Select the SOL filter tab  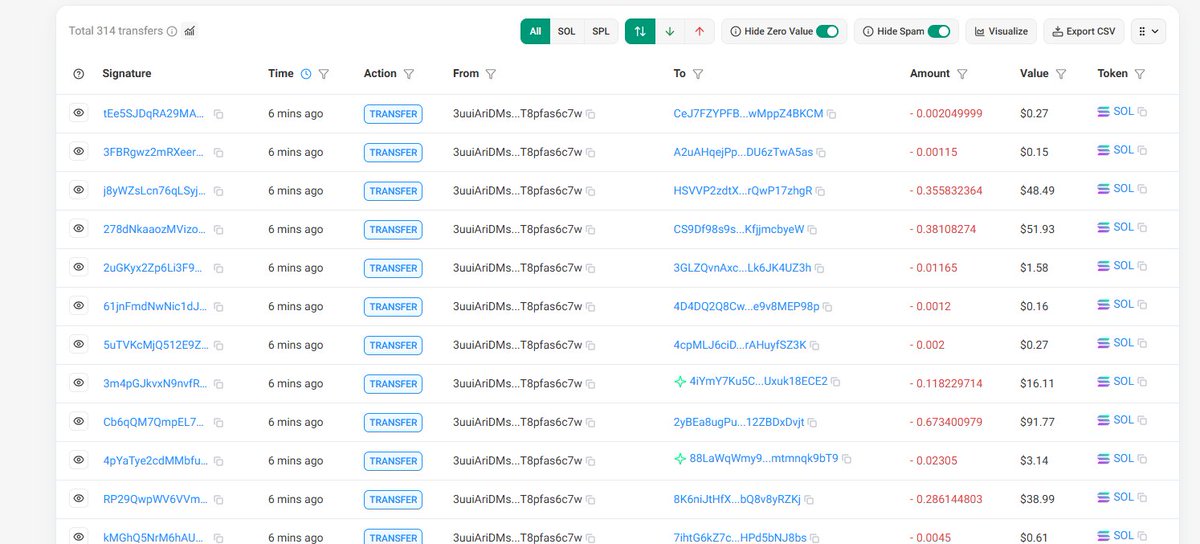pos(566,31)
